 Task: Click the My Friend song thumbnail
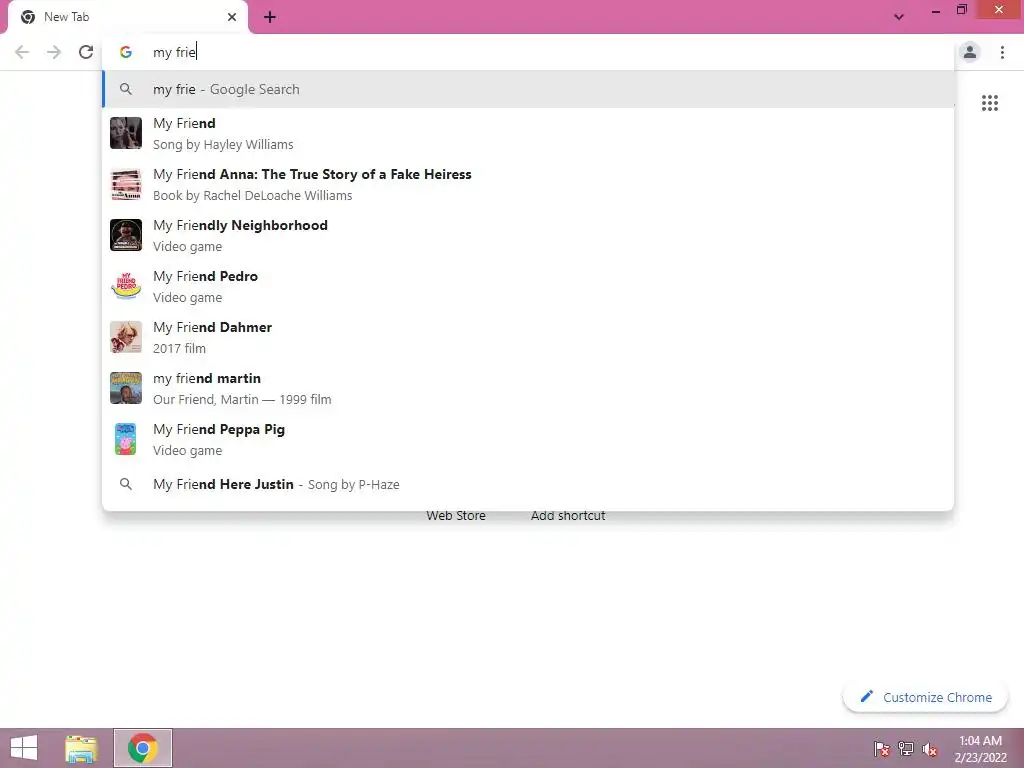click(x=126, y=133)
